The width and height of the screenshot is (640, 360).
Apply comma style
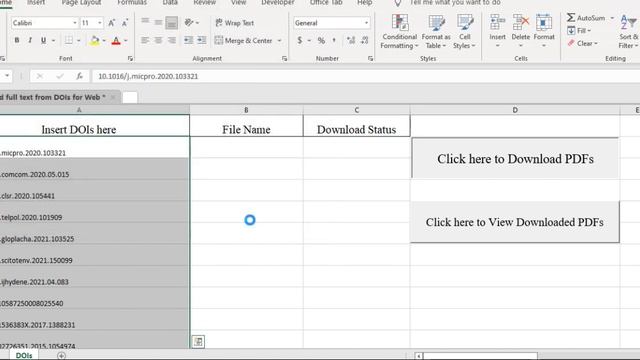[334, 40]
